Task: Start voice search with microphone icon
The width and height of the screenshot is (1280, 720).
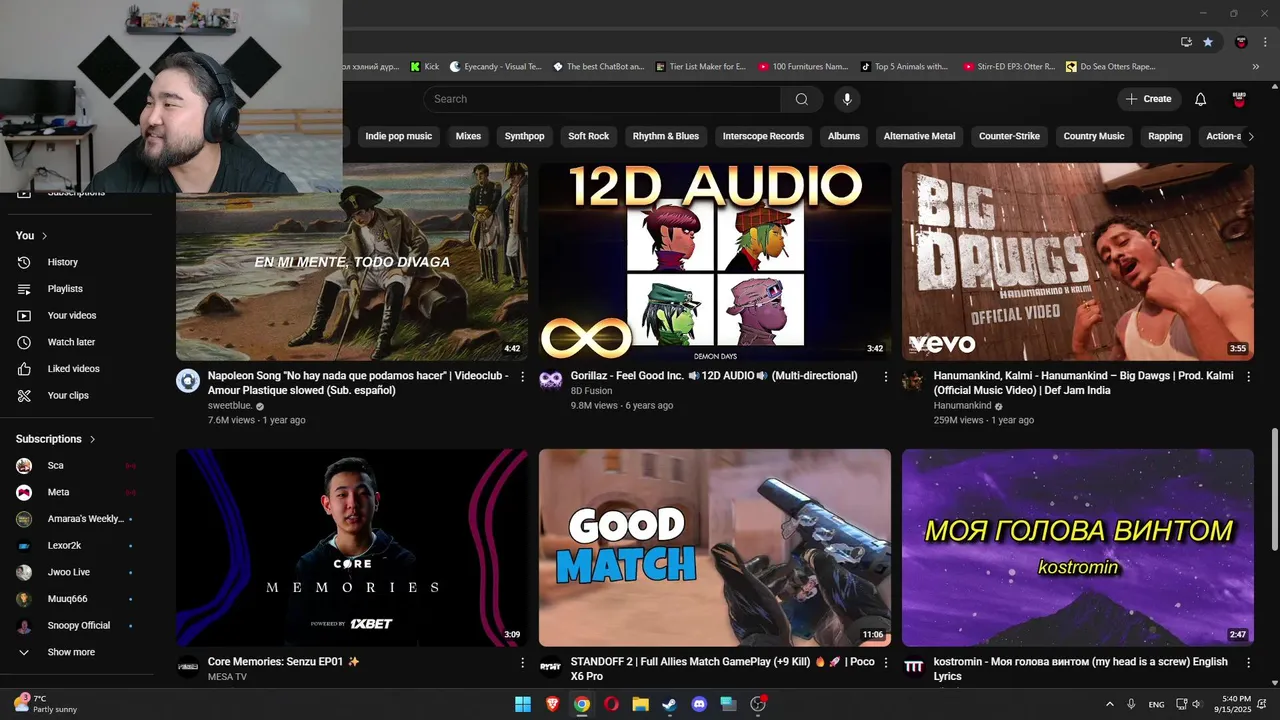Action: [x=847, y=99]
